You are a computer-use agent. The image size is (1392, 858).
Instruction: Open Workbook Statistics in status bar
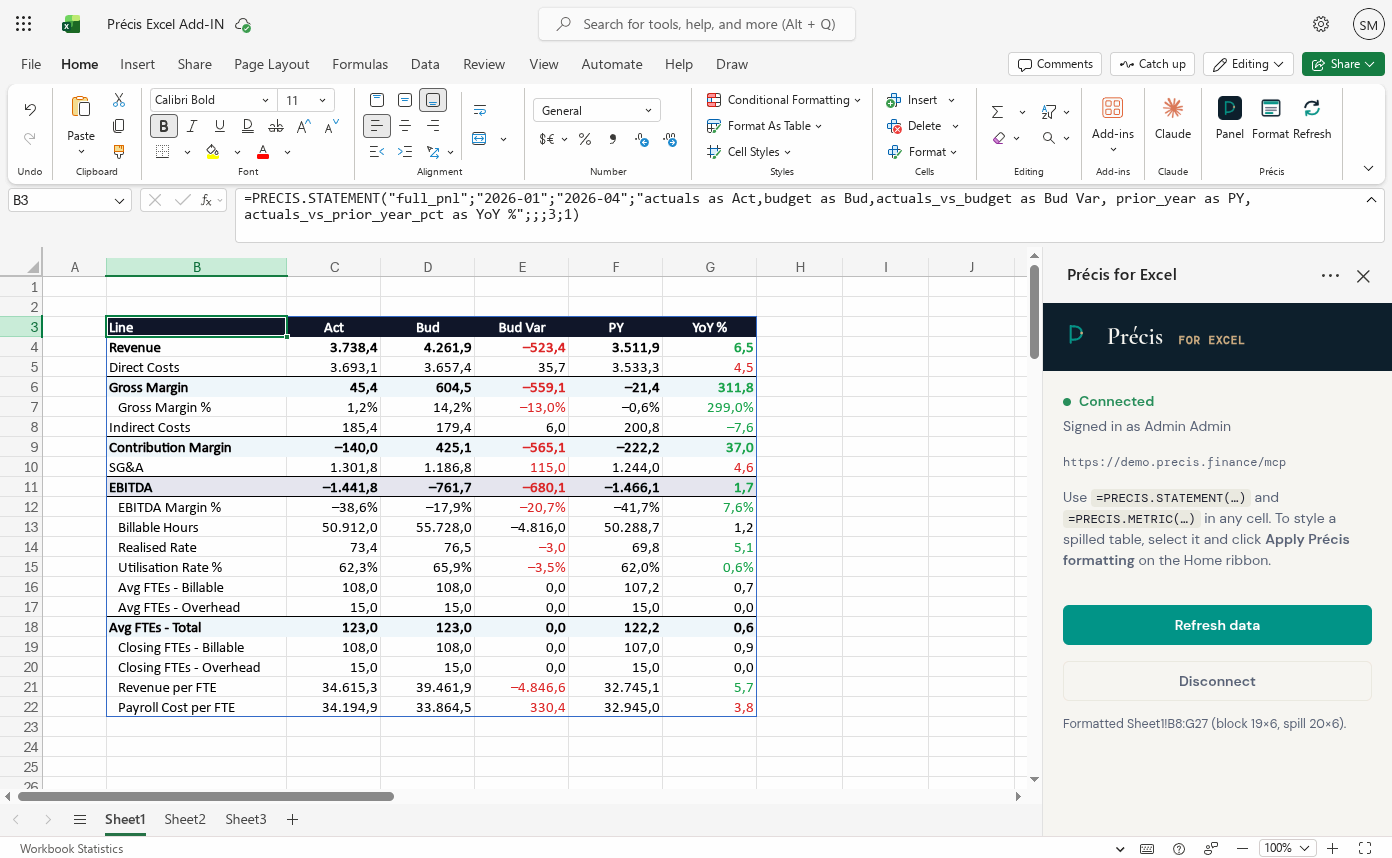click(x=71, y=848)
